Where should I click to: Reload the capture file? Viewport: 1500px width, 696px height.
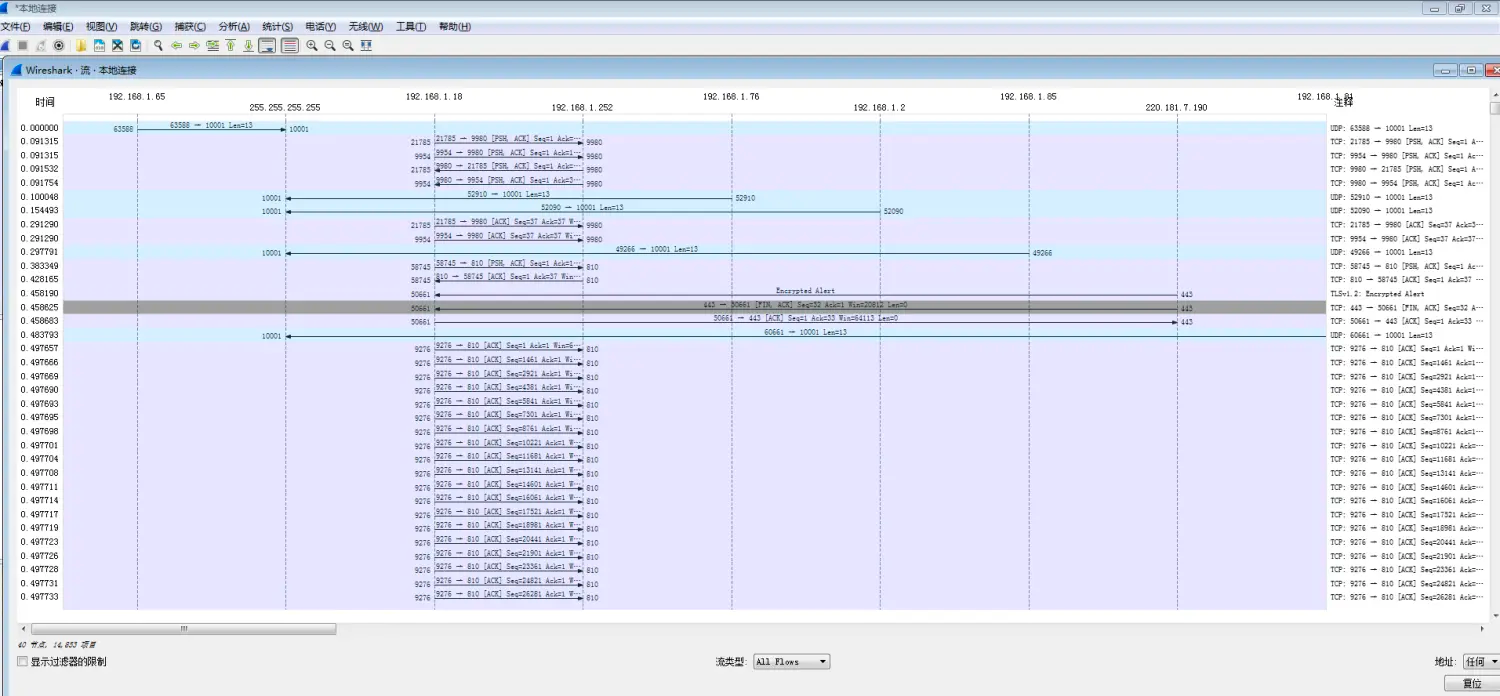point(136,45)
